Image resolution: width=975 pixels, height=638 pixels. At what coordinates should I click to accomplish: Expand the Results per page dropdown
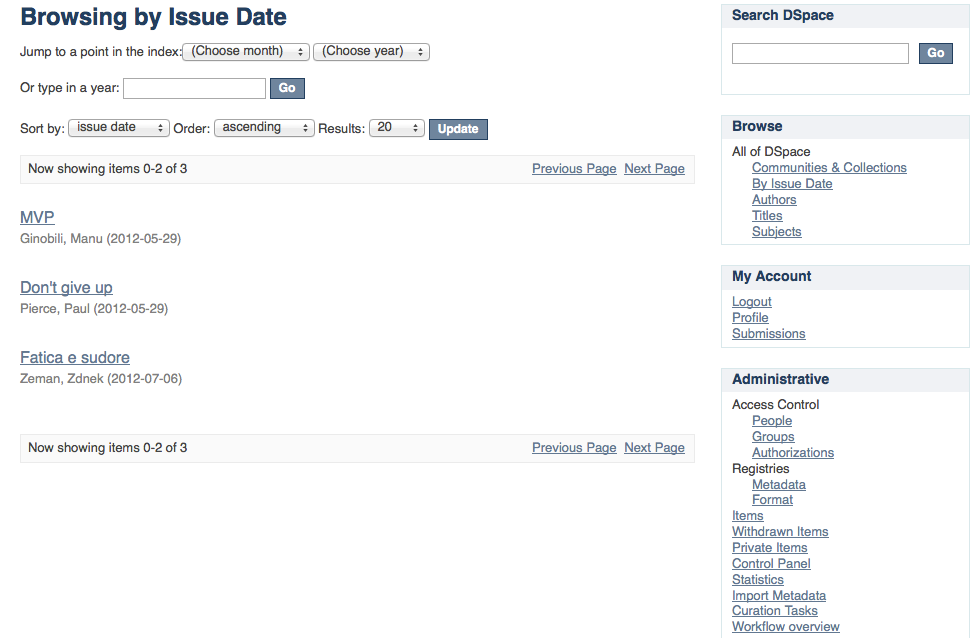(x=397, y=128)
